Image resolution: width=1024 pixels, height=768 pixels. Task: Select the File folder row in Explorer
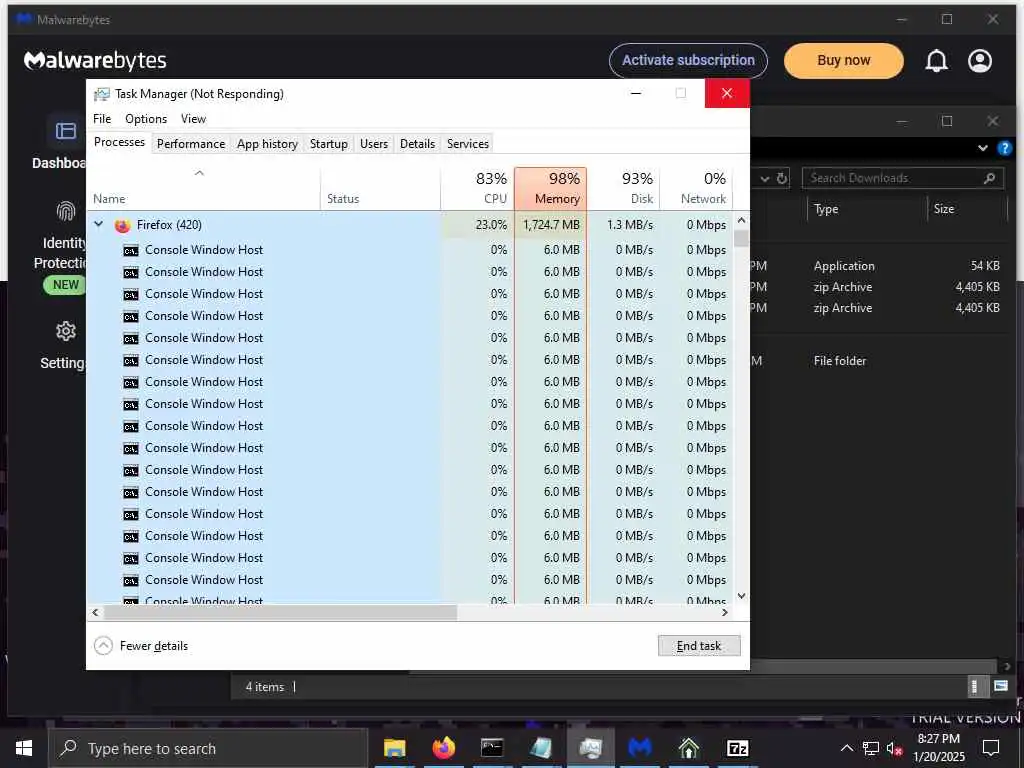[x=878, y=360]
